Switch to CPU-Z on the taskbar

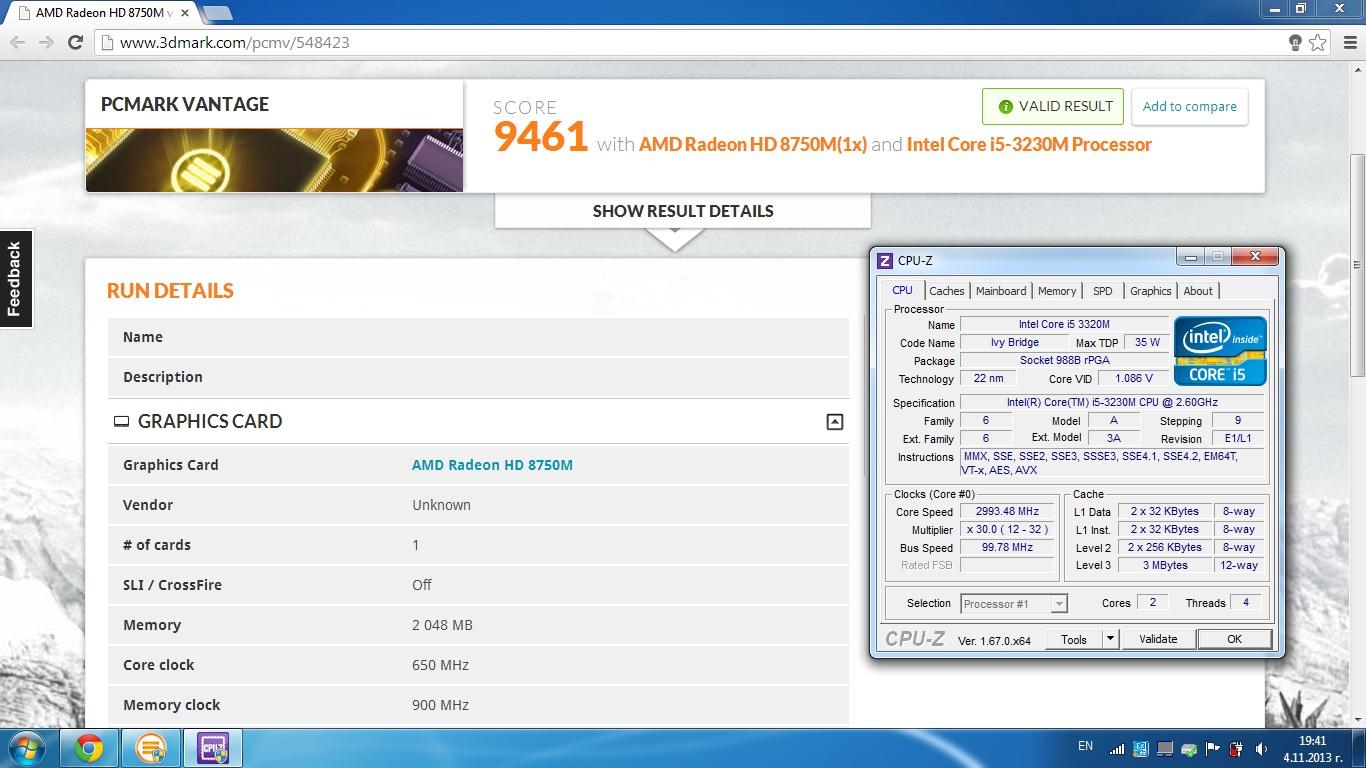pos(213,748)
